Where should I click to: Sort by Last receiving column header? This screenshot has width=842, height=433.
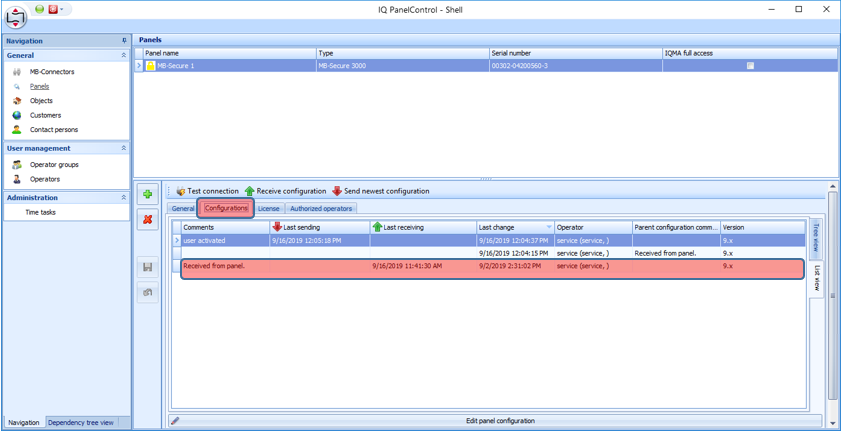click(423, 227)
